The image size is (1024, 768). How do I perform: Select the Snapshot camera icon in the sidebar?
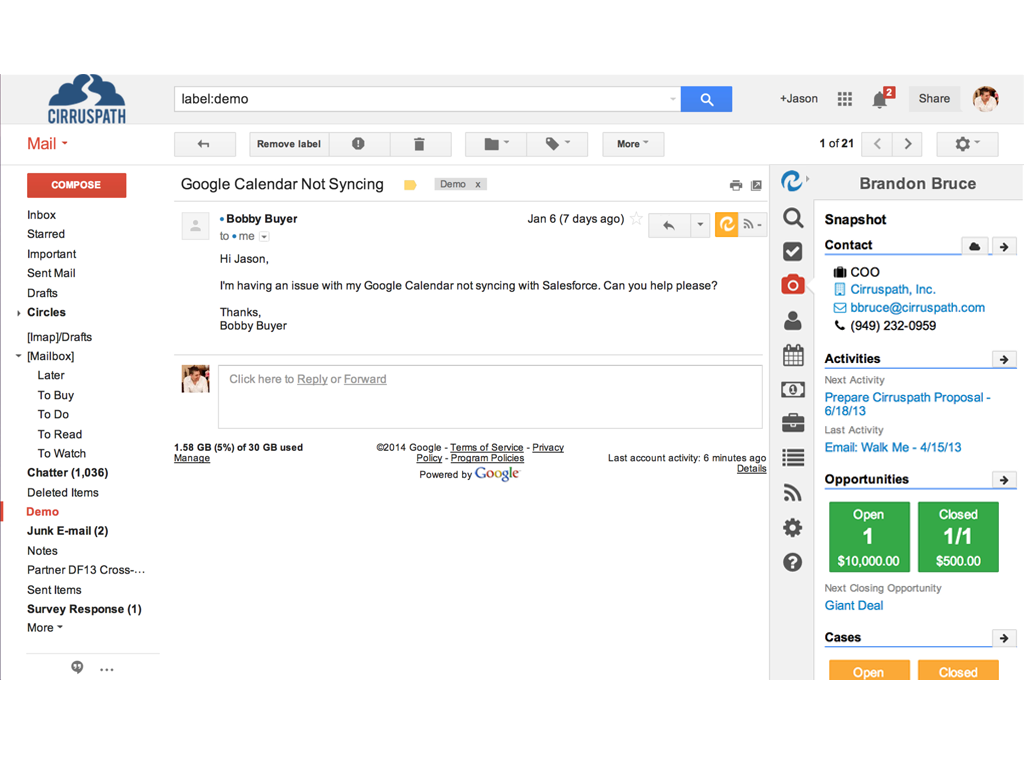[793, 284]
